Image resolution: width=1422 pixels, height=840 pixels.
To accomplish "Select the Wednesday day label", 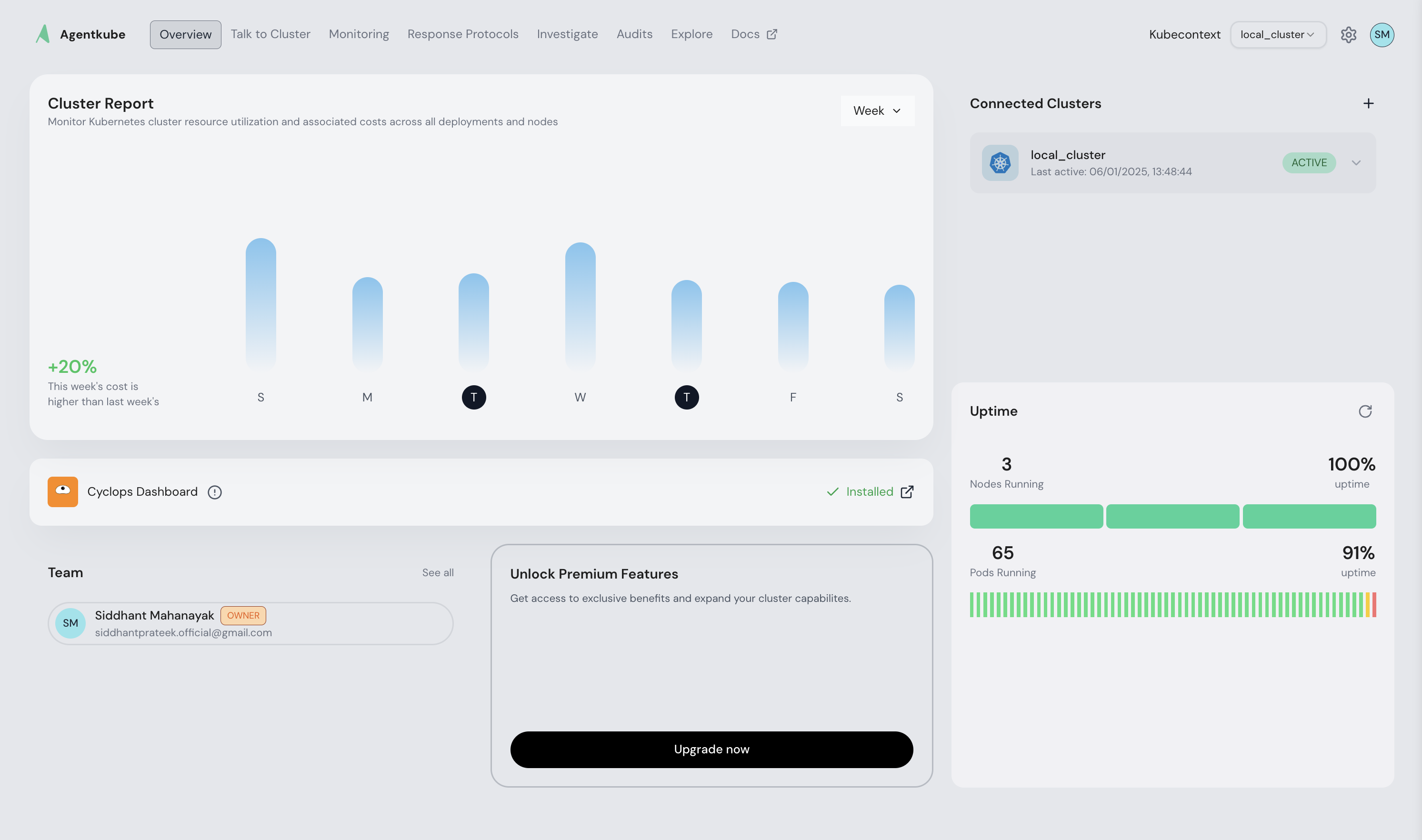I will [x=580, y=397].
